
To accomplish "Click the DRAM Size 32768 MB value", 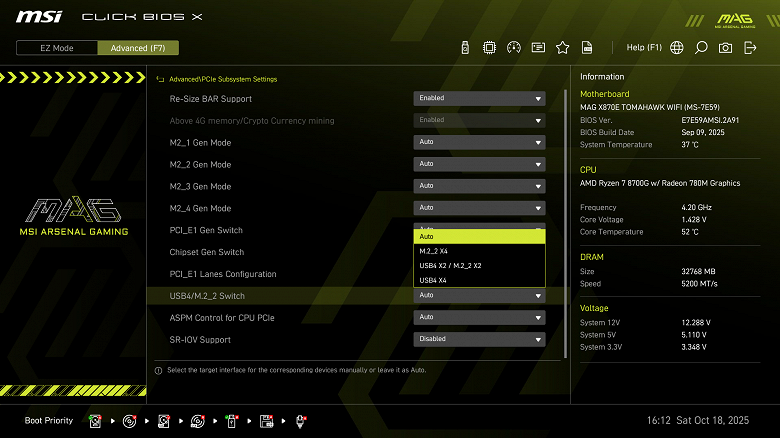I will coord(698,271).
